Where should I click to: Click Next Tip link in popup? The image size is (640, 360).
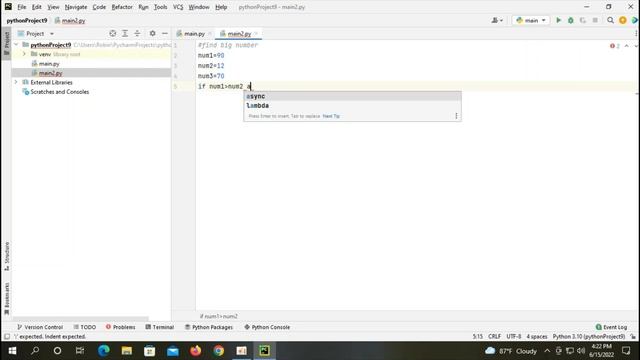point(331,116)
